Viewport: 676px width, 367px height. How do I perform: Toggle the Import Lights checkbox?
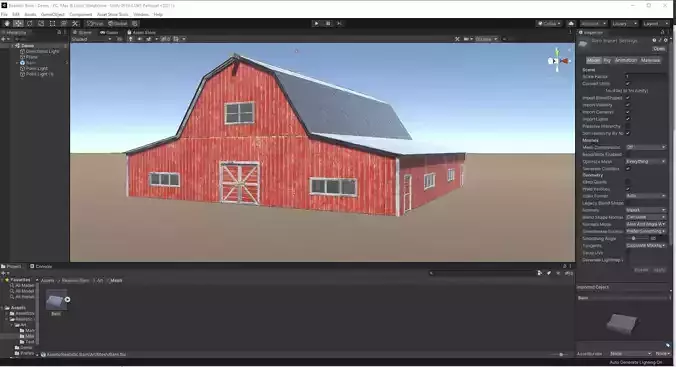628,119
